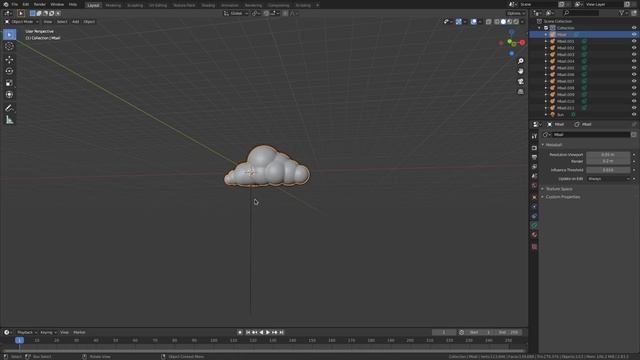Click the red X axis gizmo ball
This screenshot has width=640, height=360.
pos(522,42)
